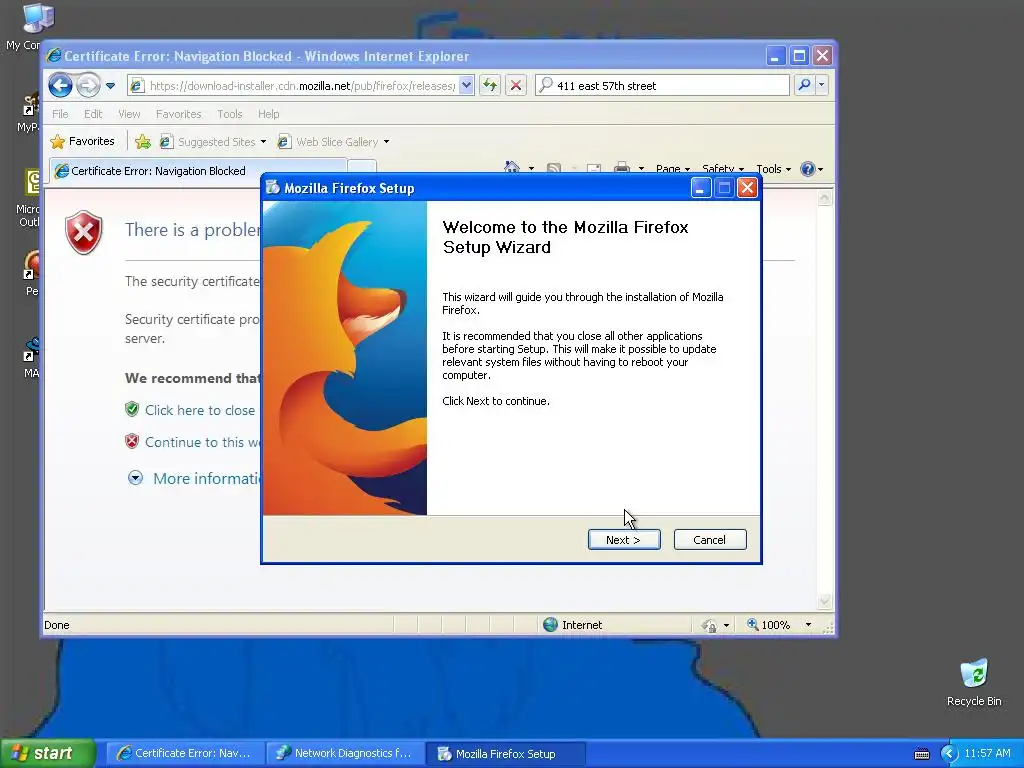Go back in Internet Explorer
This screenshot has height=768, width=1024.
(60, 85)
